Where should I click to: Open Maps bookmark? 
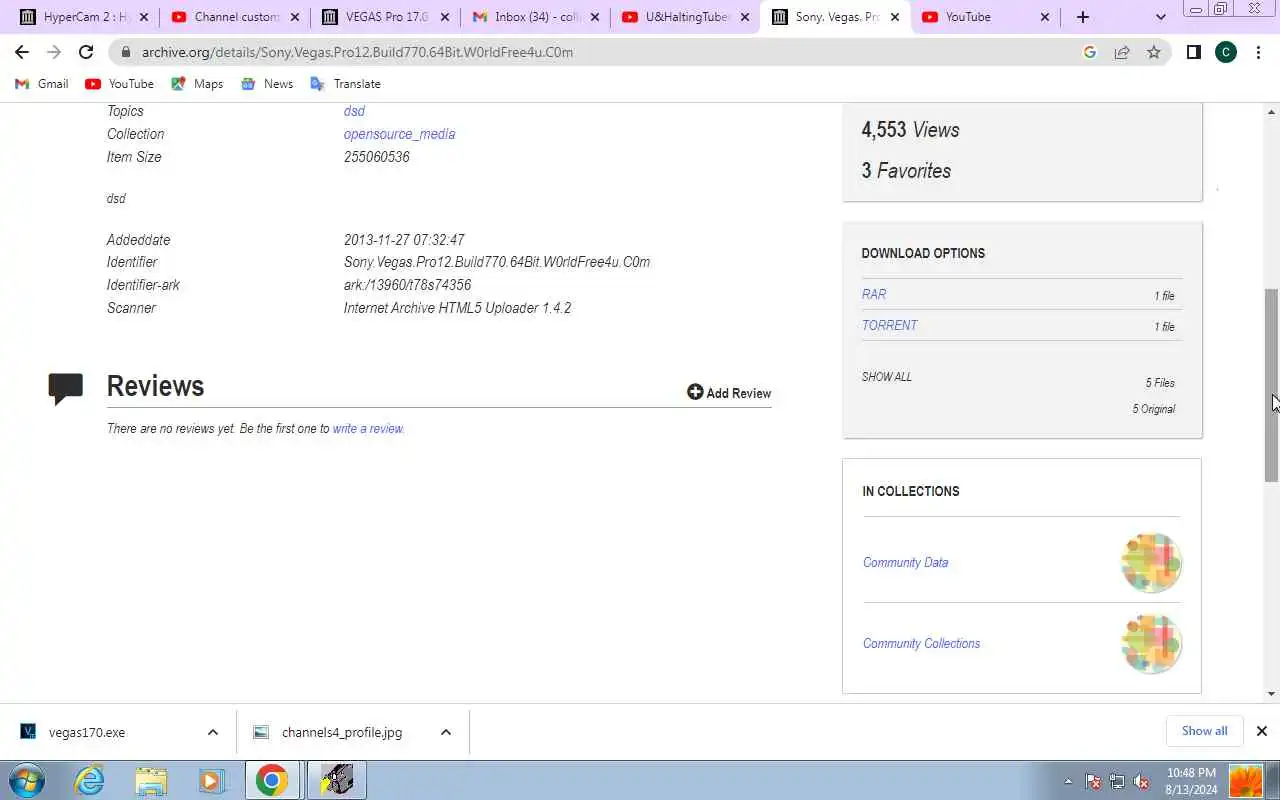[197, 84]
